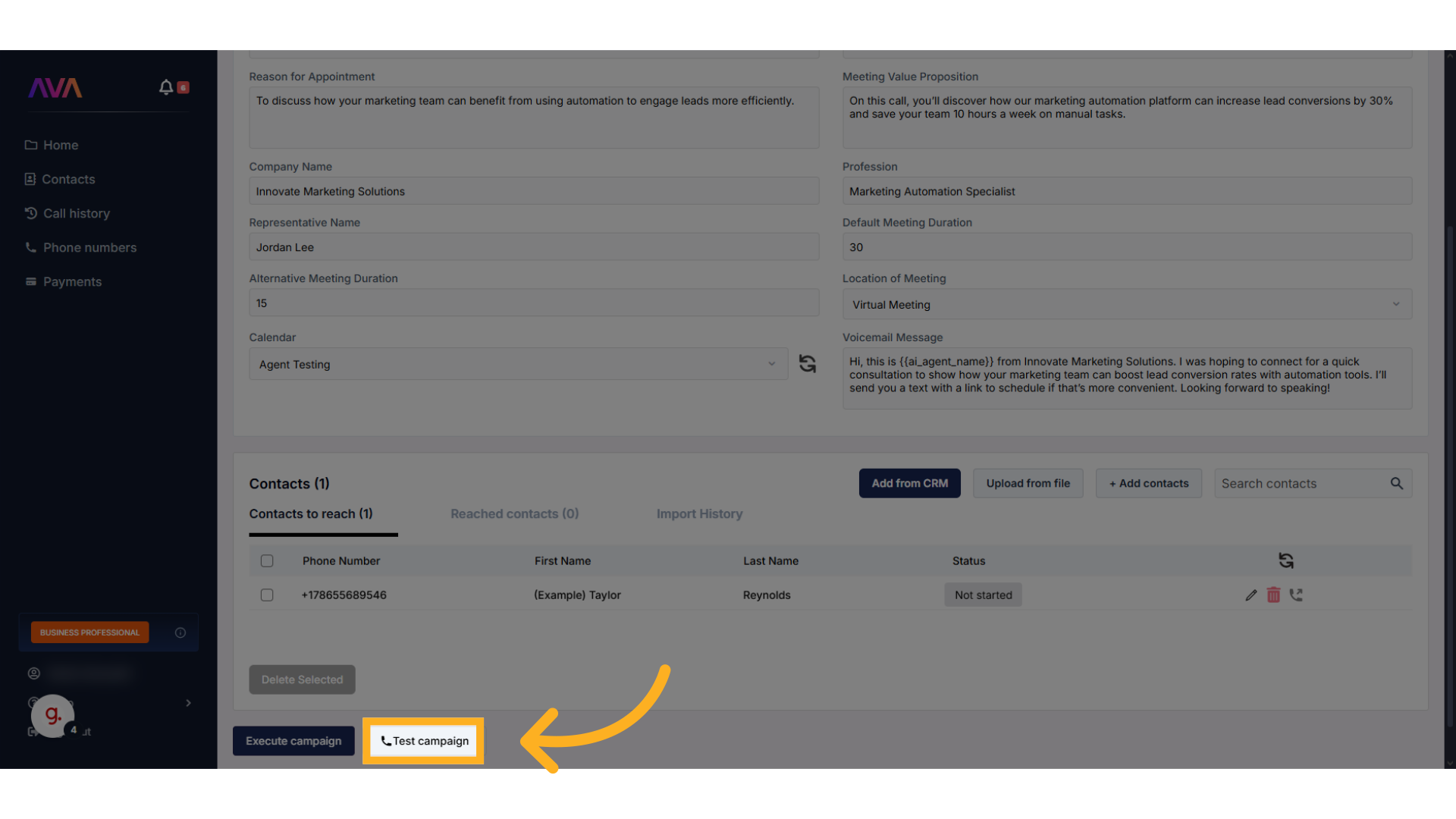Open plan info icon beside Business Professional

[x=180, y=632]
